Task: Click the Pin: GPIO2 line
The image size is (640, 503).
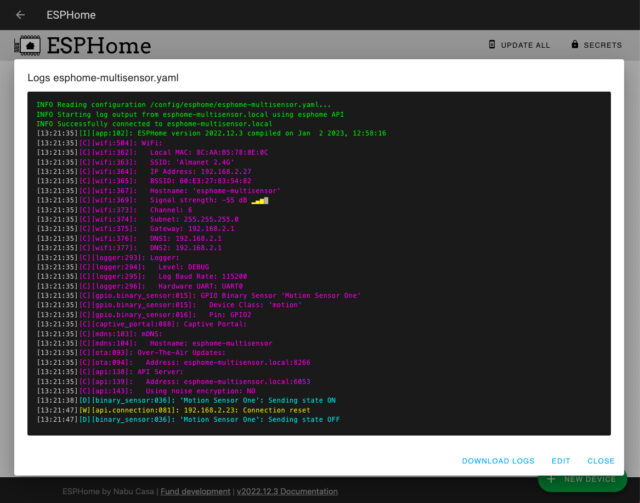Action: tap(144, 315)
